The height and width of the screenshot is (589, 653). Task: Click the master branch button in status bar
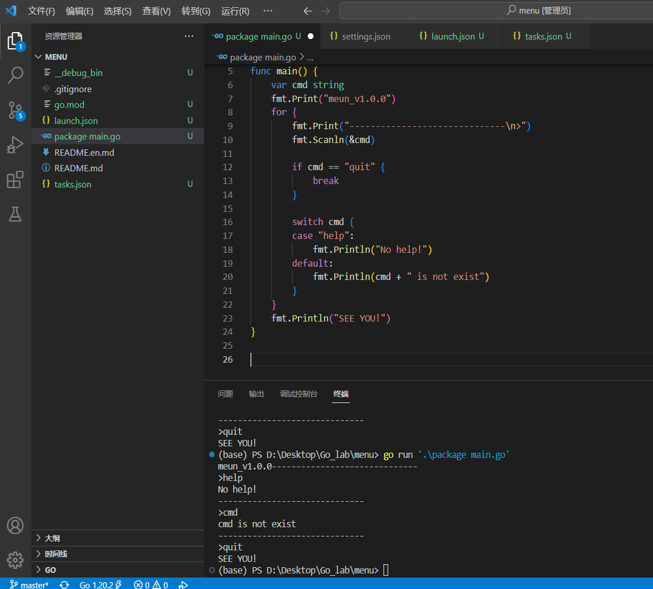pyautogui.click(x=29, y=584)
